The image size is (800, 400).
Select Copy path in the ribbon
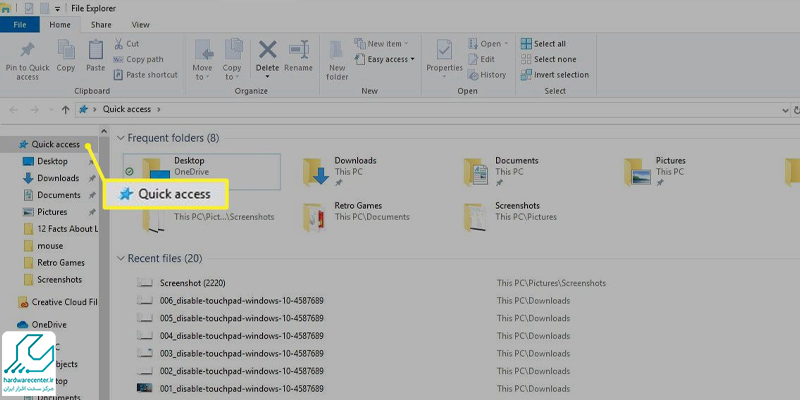[x=138, y=59]
